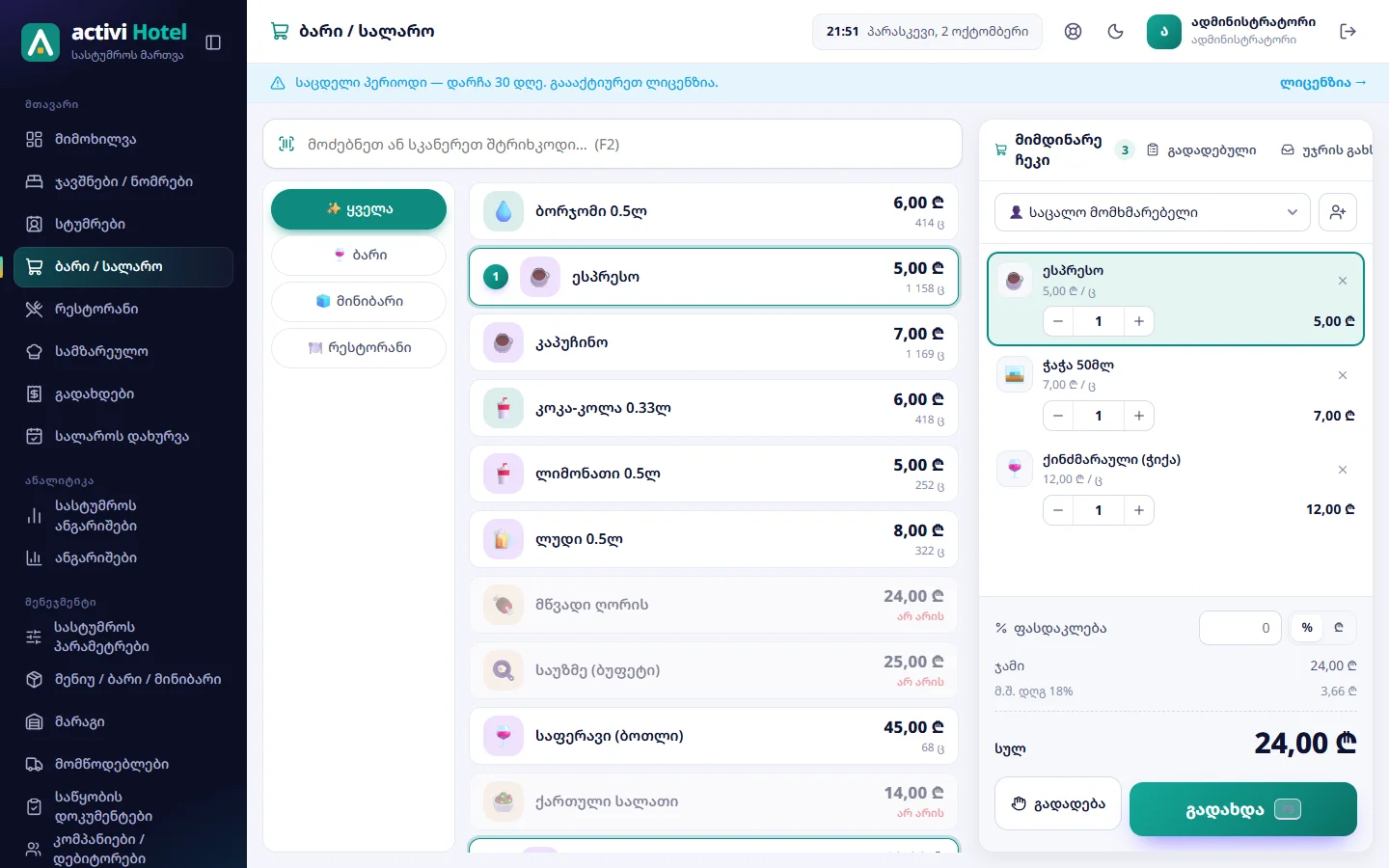Open ანგარიშები reports in sidebar
The height and width of the screenshot is (868, 1389).
[123, 558]
